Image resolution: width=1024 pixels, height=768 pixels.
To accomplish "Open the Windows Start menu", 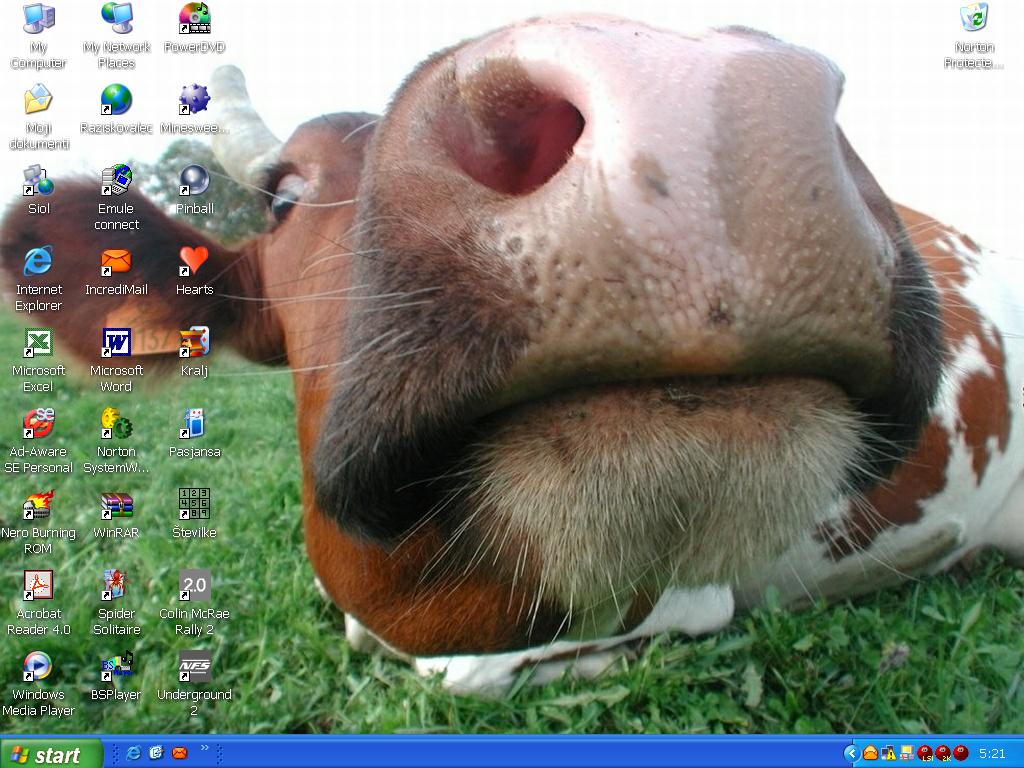I will [51, 754].
